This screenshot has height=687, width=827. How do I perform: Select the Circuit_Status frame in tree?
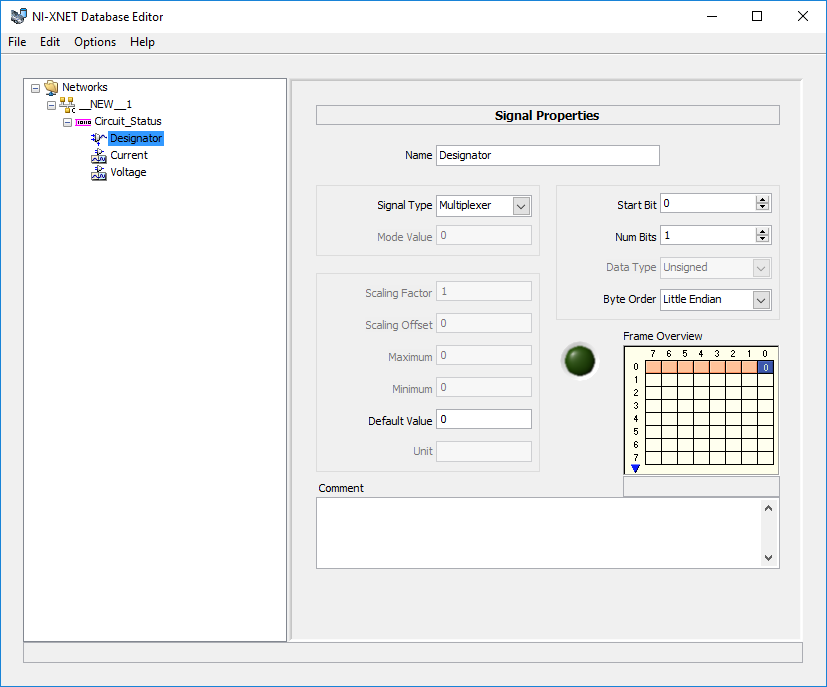pyautogui.click(x=128, y=121)
